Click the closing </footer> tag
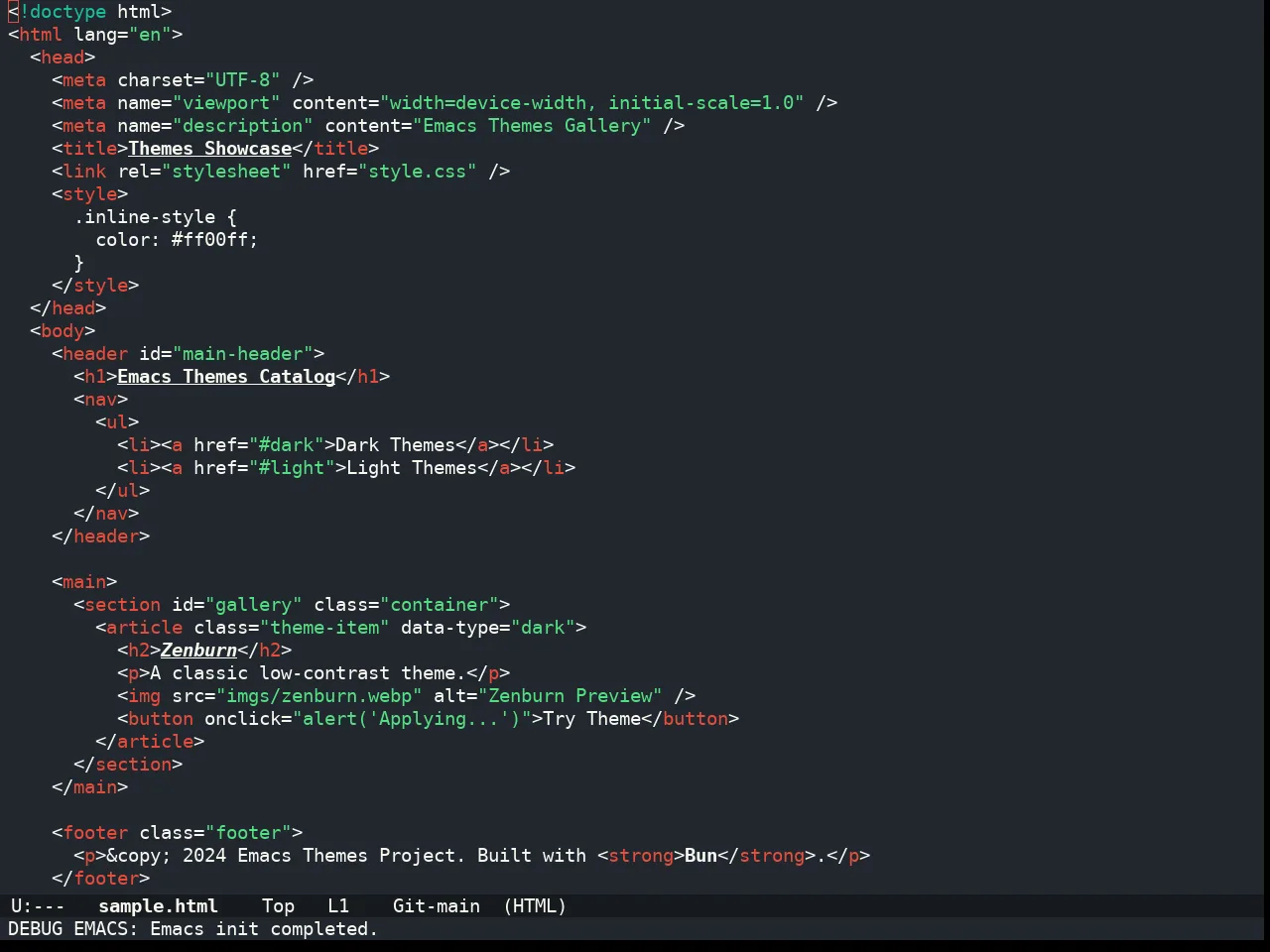The height and width of the screenshot is (952, 1270). point(101,878)
